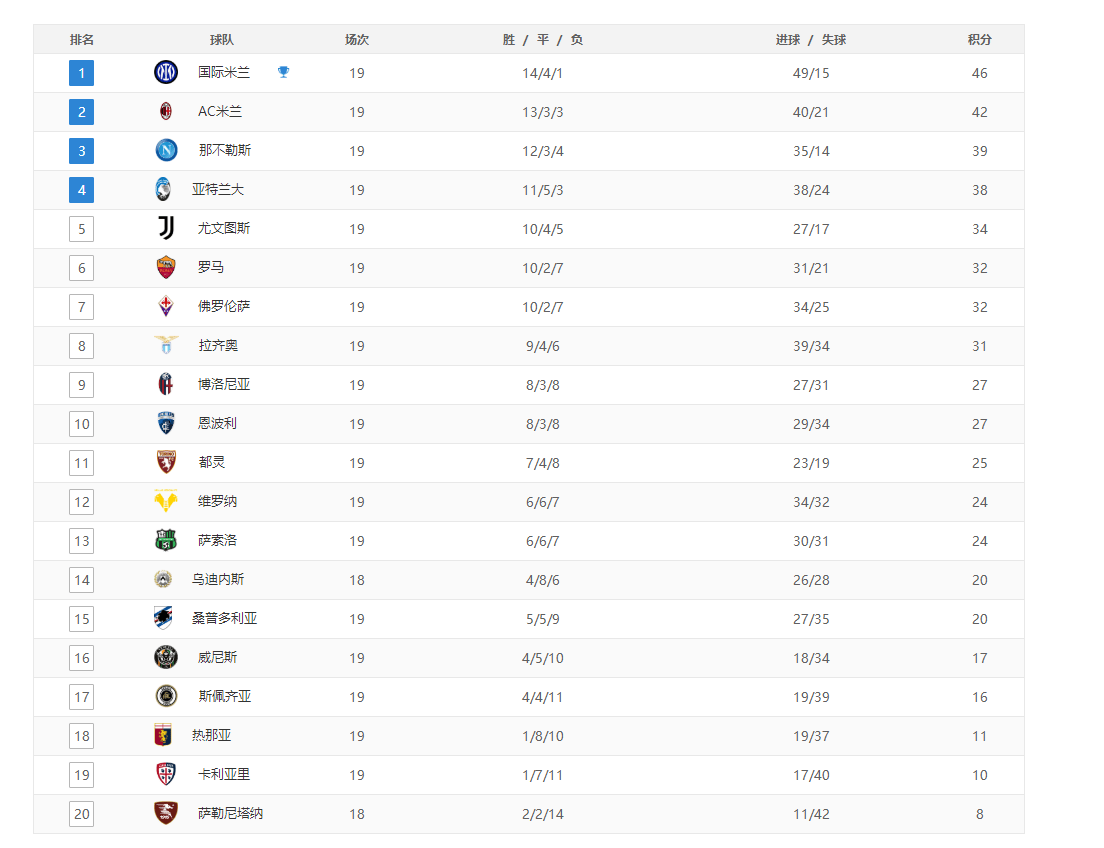This screenshot has width=1104, height=848.
Task: Open the 桑普多利亚 team link
Action: pyautogui.click(x=225, y=618)
